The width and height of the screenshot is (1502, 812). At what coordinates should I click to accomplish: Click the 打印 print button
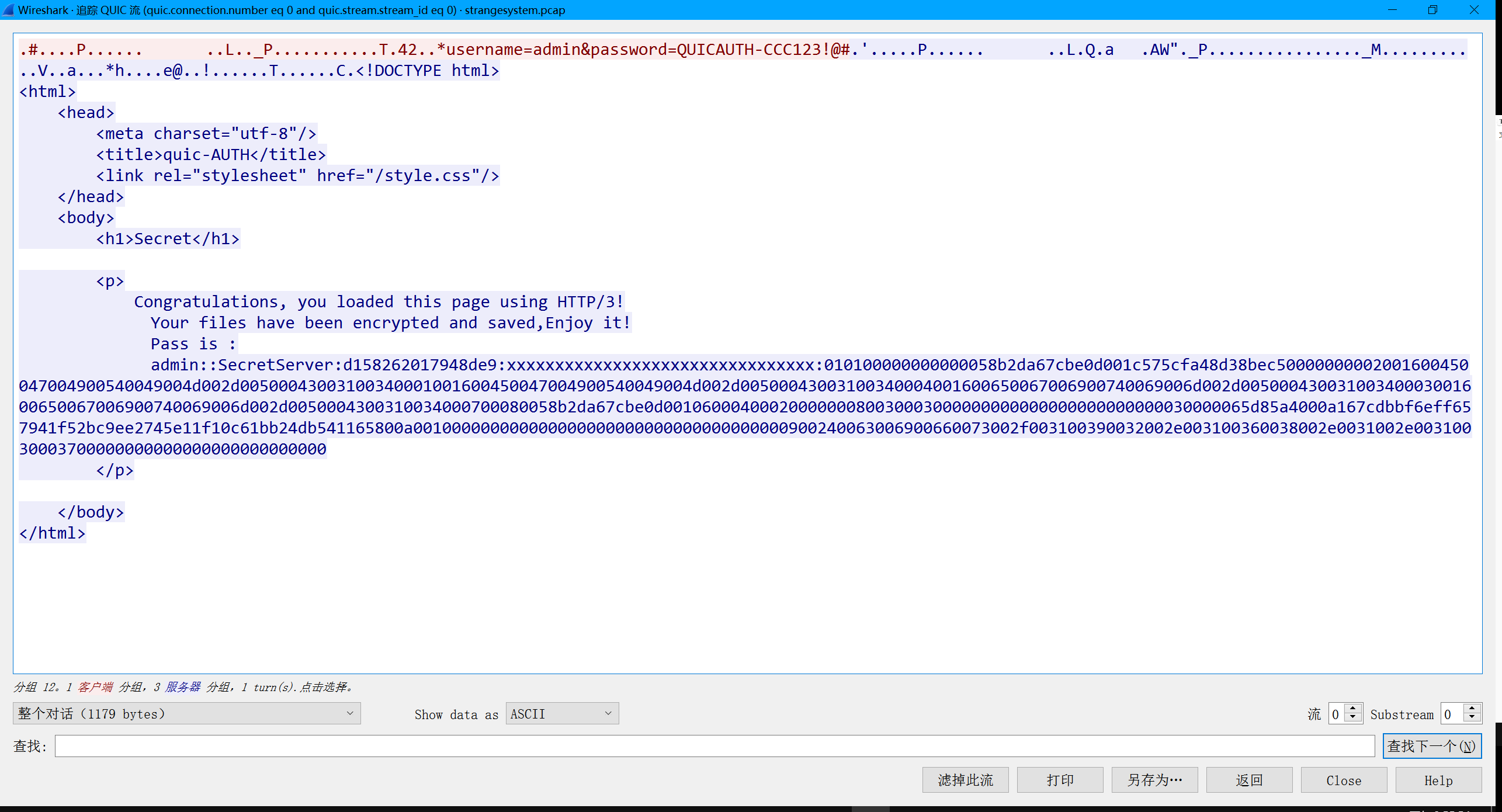(1060, 780)
